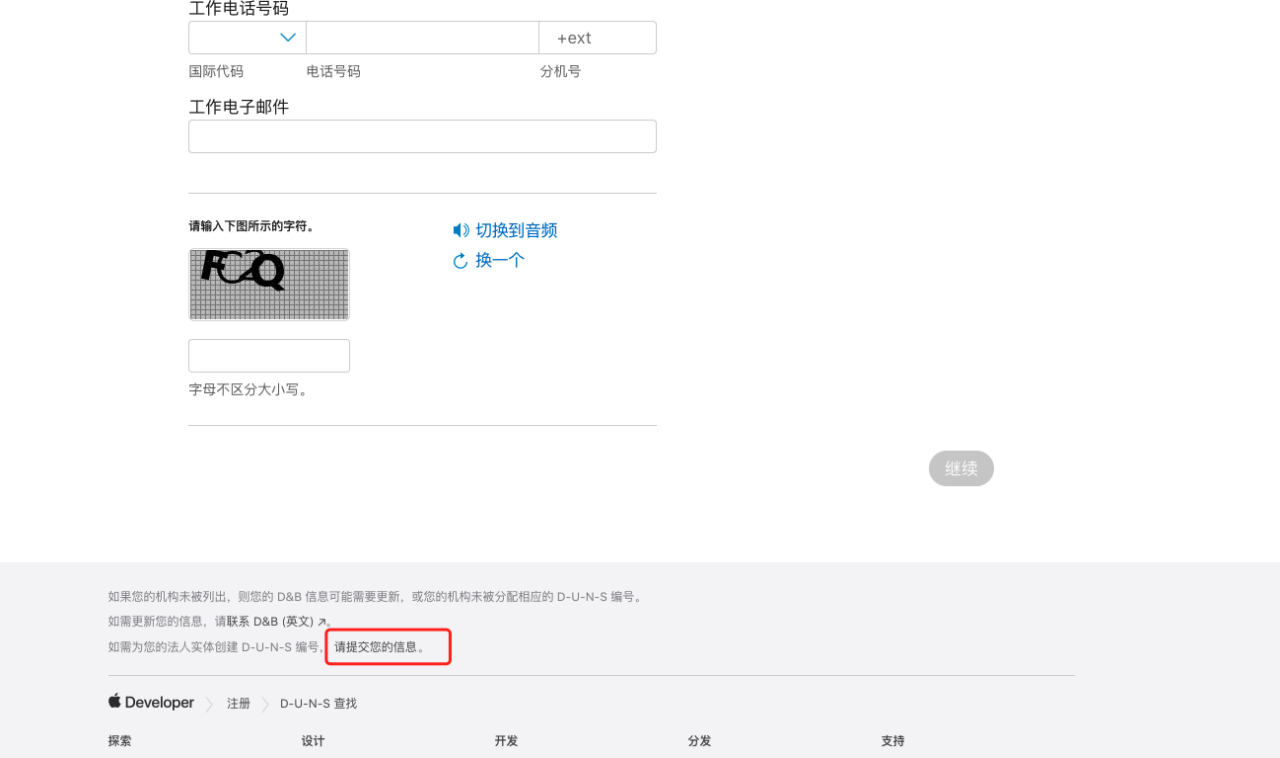Image resolution: width=1280 pixels, height=758 pixels.
Task: Click the +ext extension number field
Action: tap(597, 38)
